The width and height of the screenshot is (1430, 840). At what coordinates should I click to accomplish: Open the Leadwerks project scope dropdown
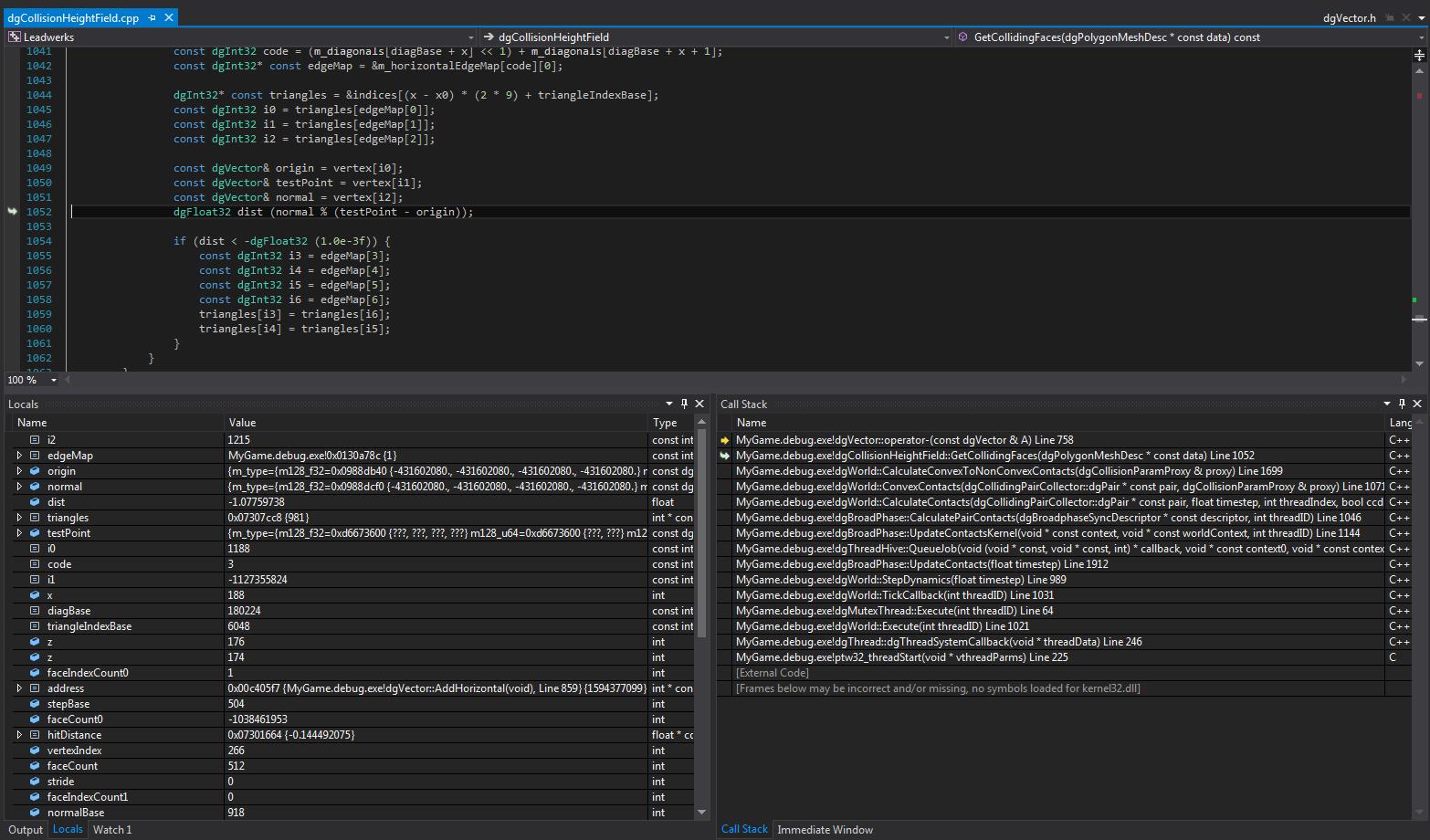pyautogui.click(x=470, y=37)
